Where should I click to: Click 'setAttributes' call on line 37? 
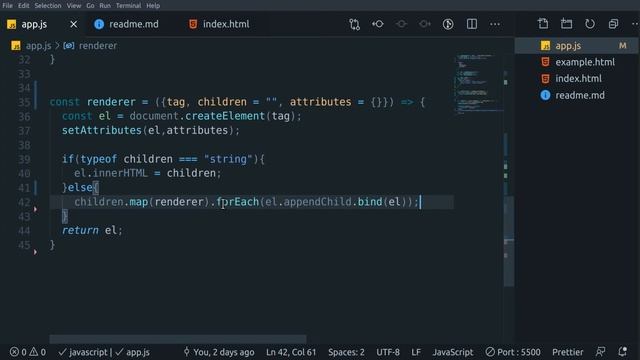(102, 131)
